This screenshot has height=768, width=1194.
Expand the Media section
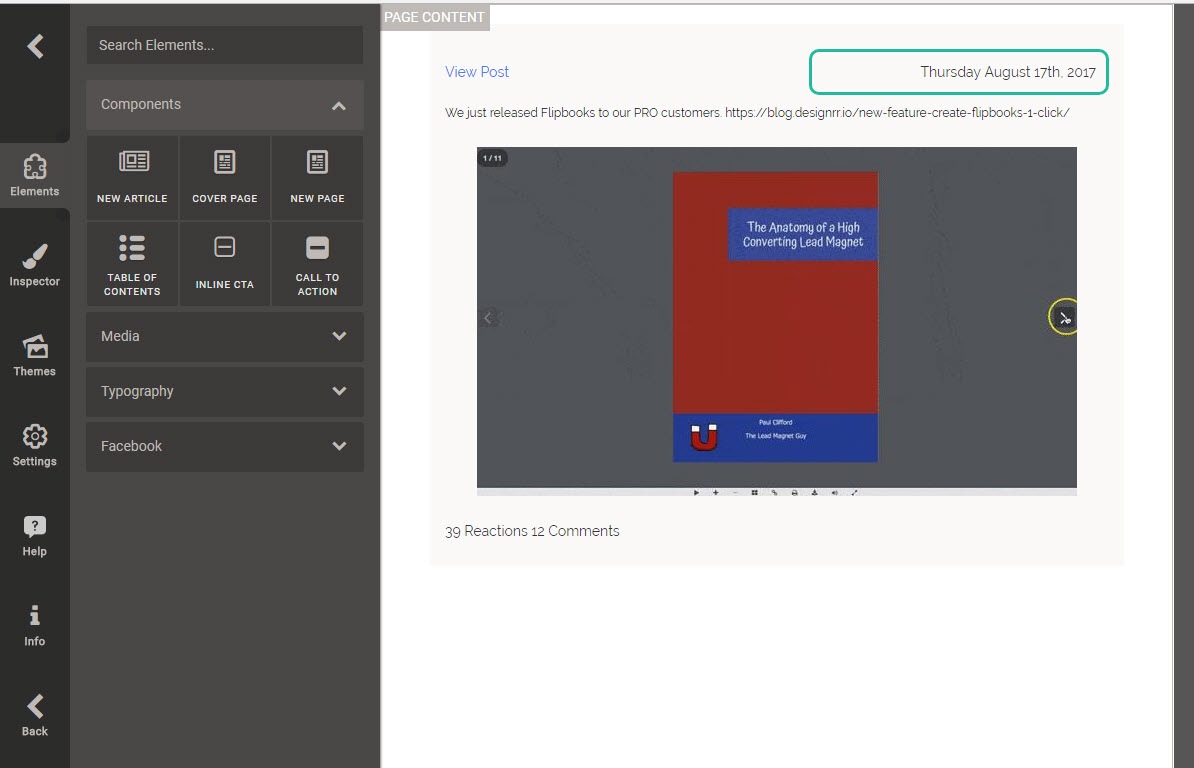(x=225, y=336)
